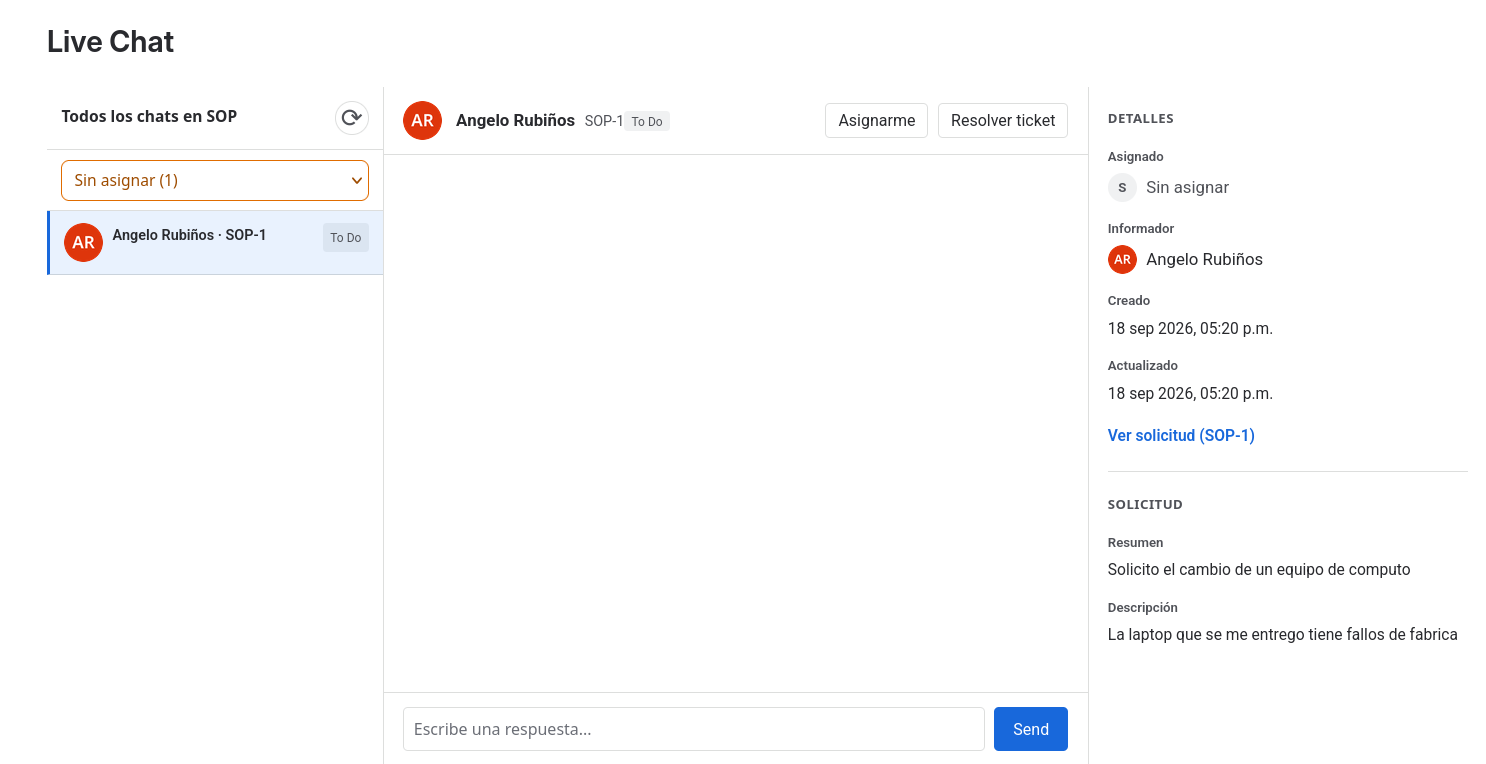Open the Sin asignar filter dropdown

pyautogui.click(x=215, y=180)
